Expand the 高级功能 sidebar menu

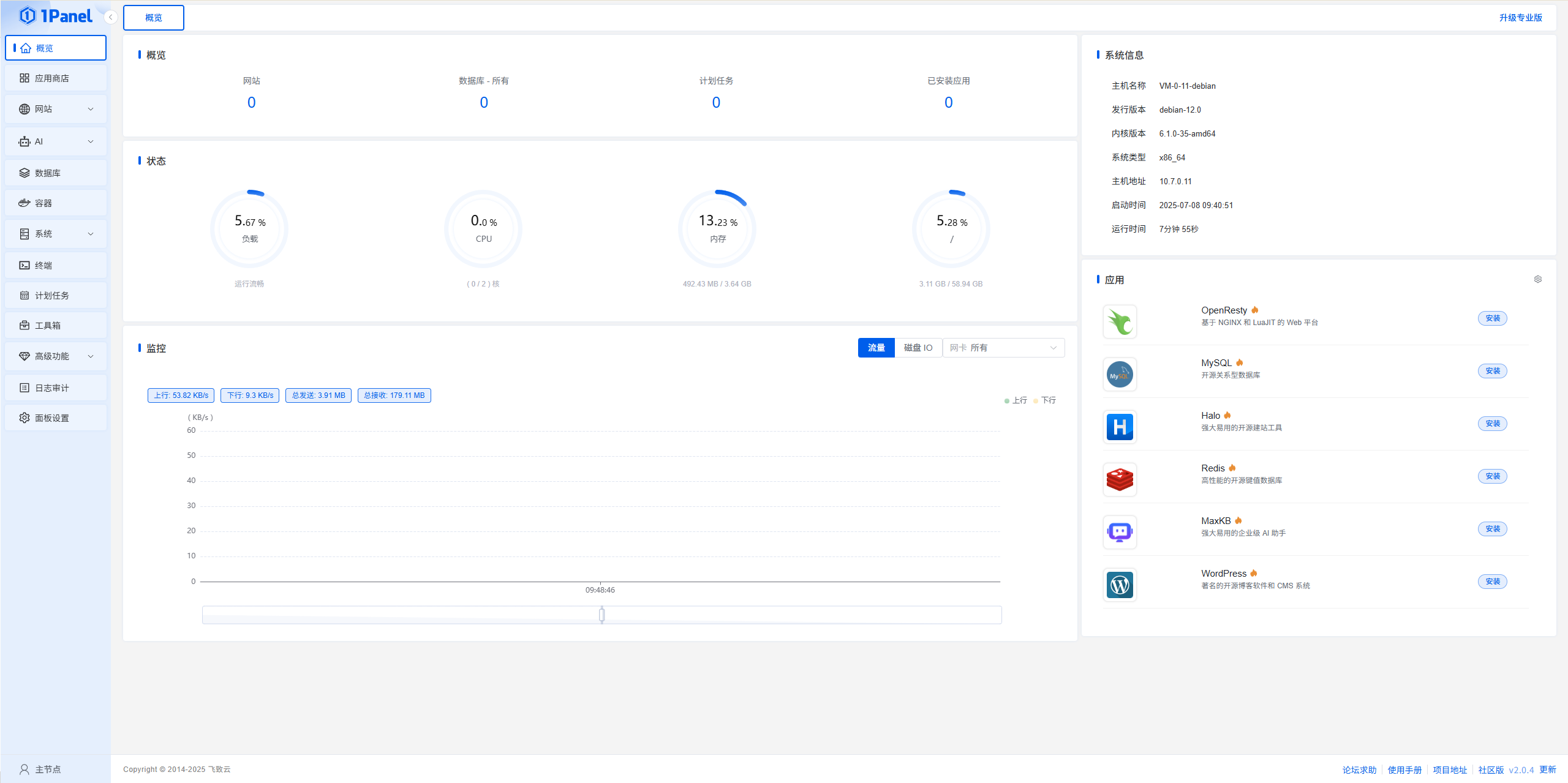pyautogui.click(x=55, y=356)
